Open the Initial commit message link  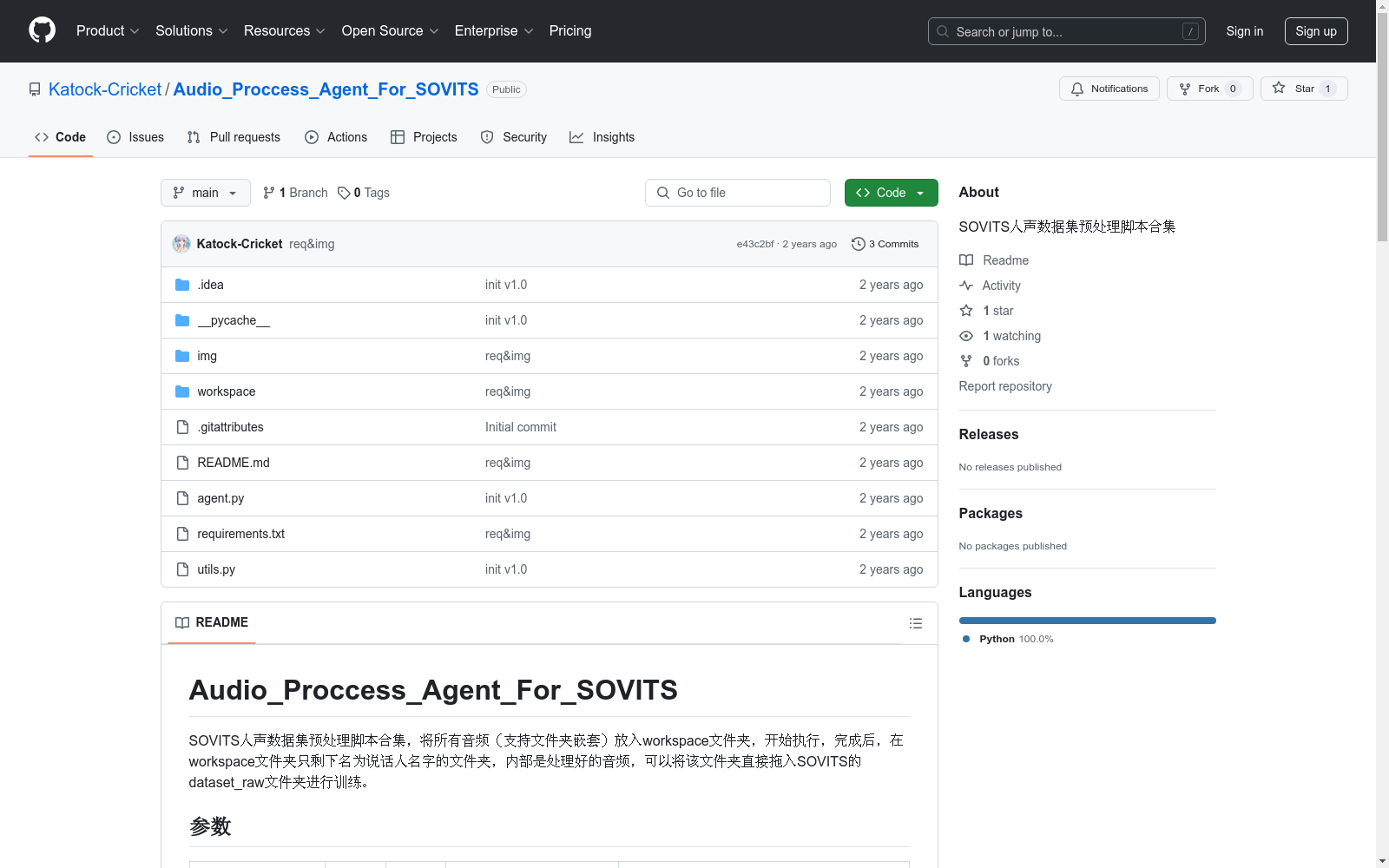[521, 427]
